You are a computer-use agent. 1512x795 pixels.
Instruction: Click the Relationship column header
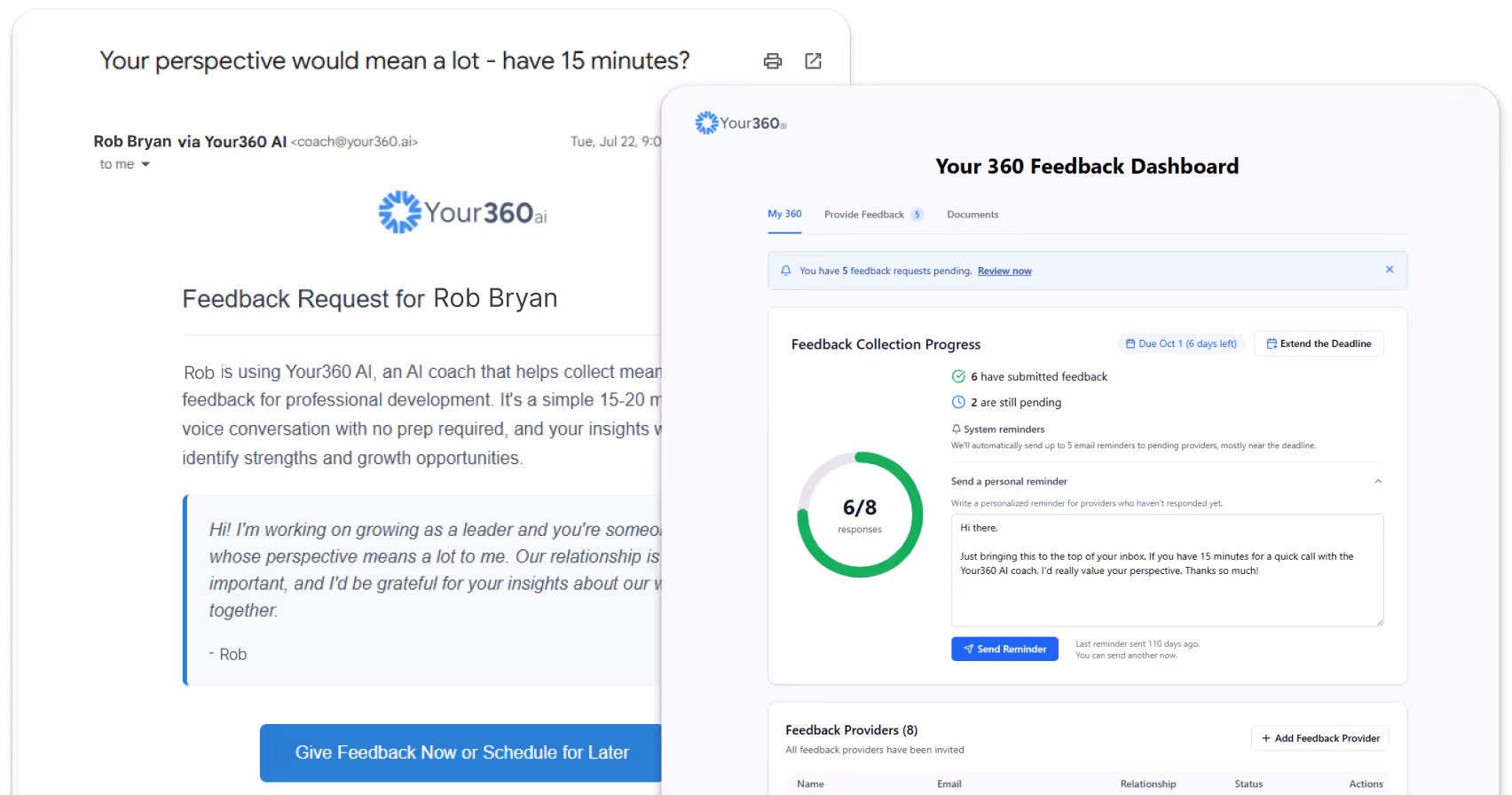point(1148,784)
